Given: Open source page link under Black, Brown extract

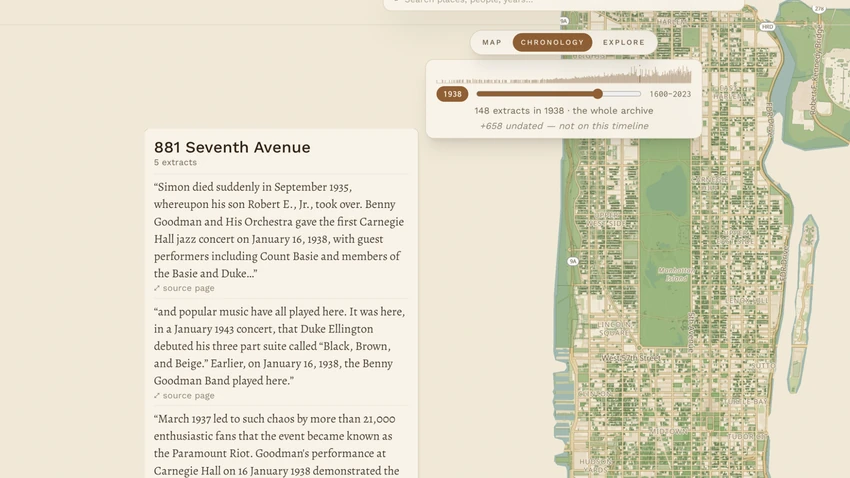Looking at the screenshot, I should 184,396.
